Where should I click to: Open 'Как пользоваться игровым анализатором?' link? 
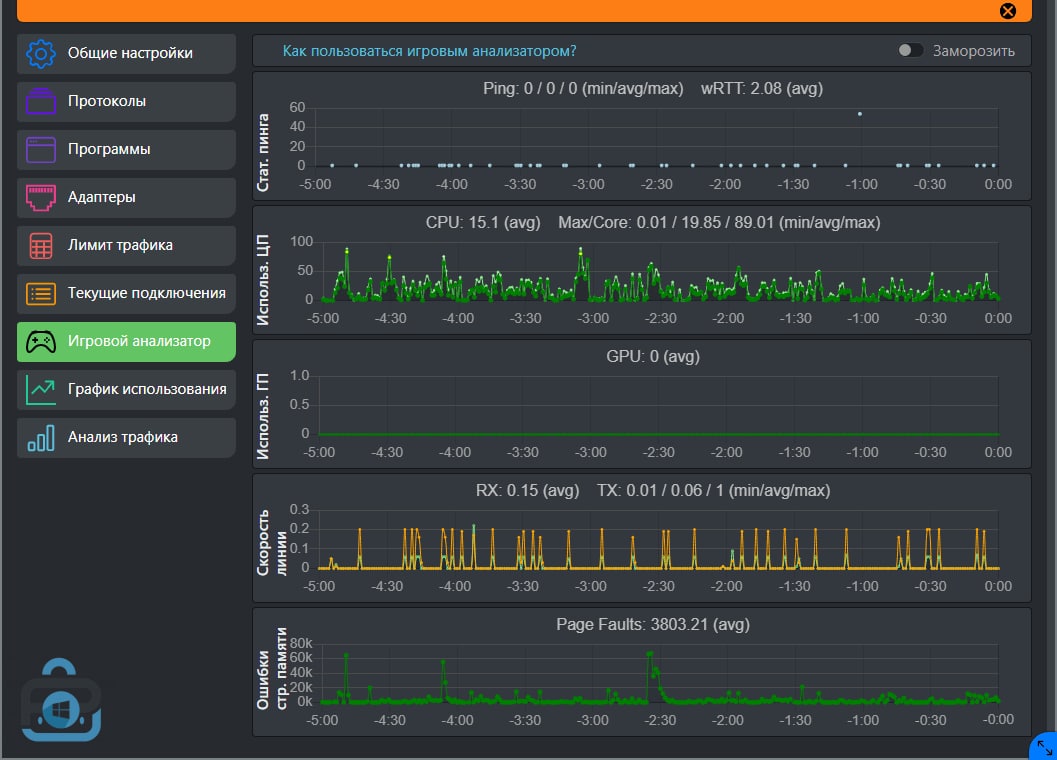[429, 51]
